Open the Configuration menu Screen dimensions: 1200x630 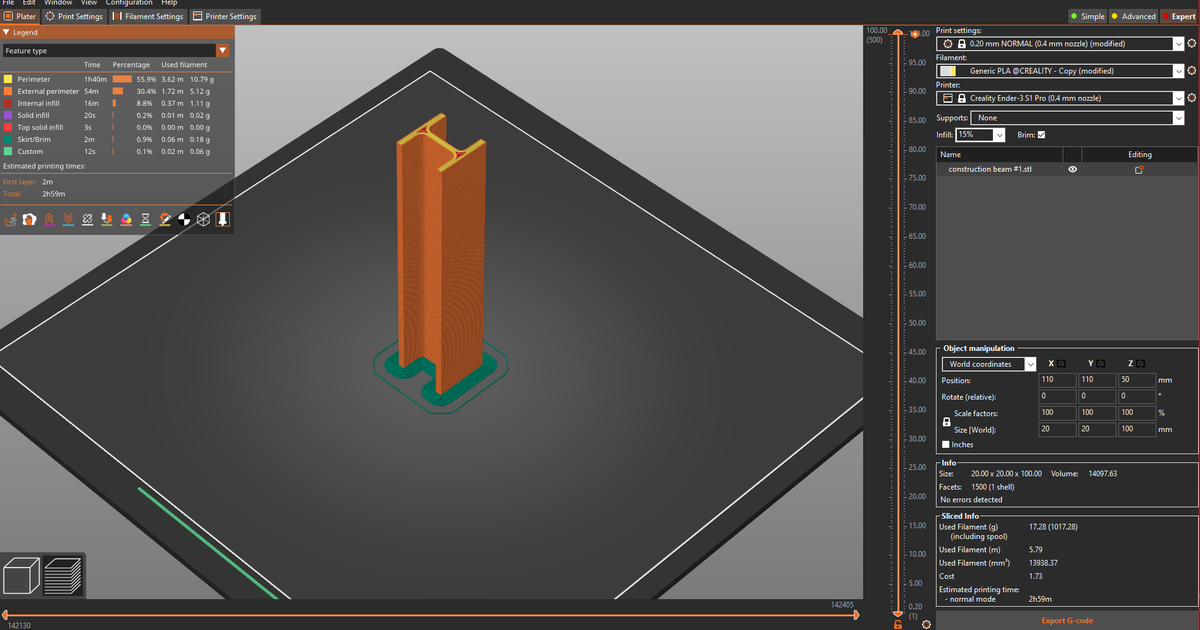(x=130, y=3)
